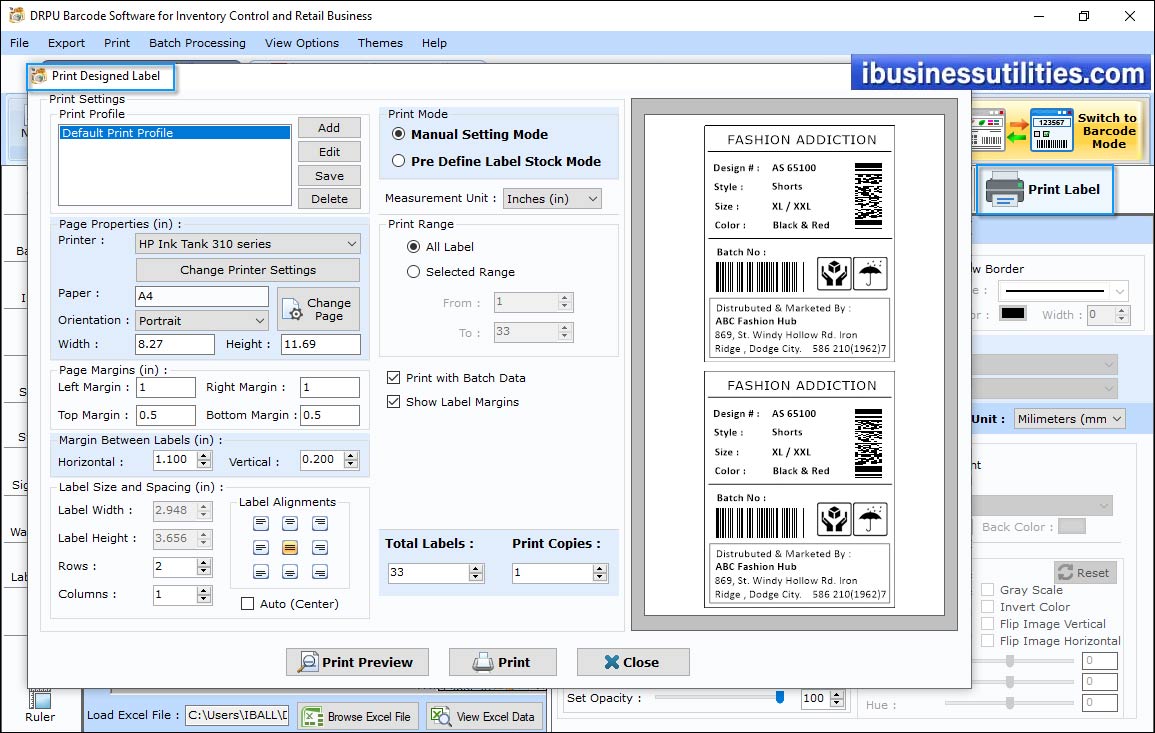Viewport: 1155px width, 733px height.
Task: Enable Invert Color checkbox
Action: pos(988,606)
